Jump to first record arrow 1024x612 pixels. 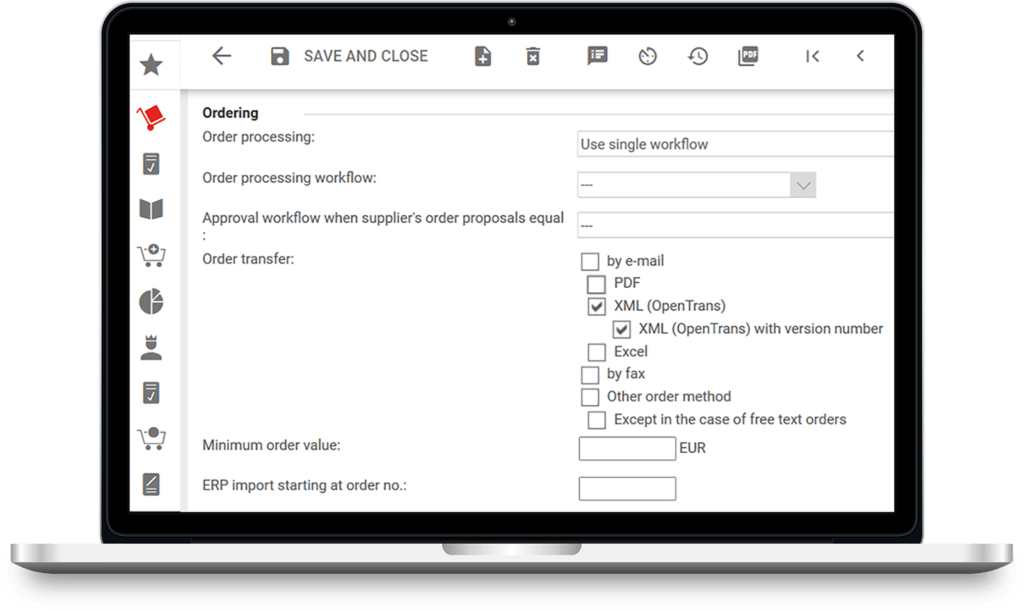pyautogui.click(x=812, y=57)
